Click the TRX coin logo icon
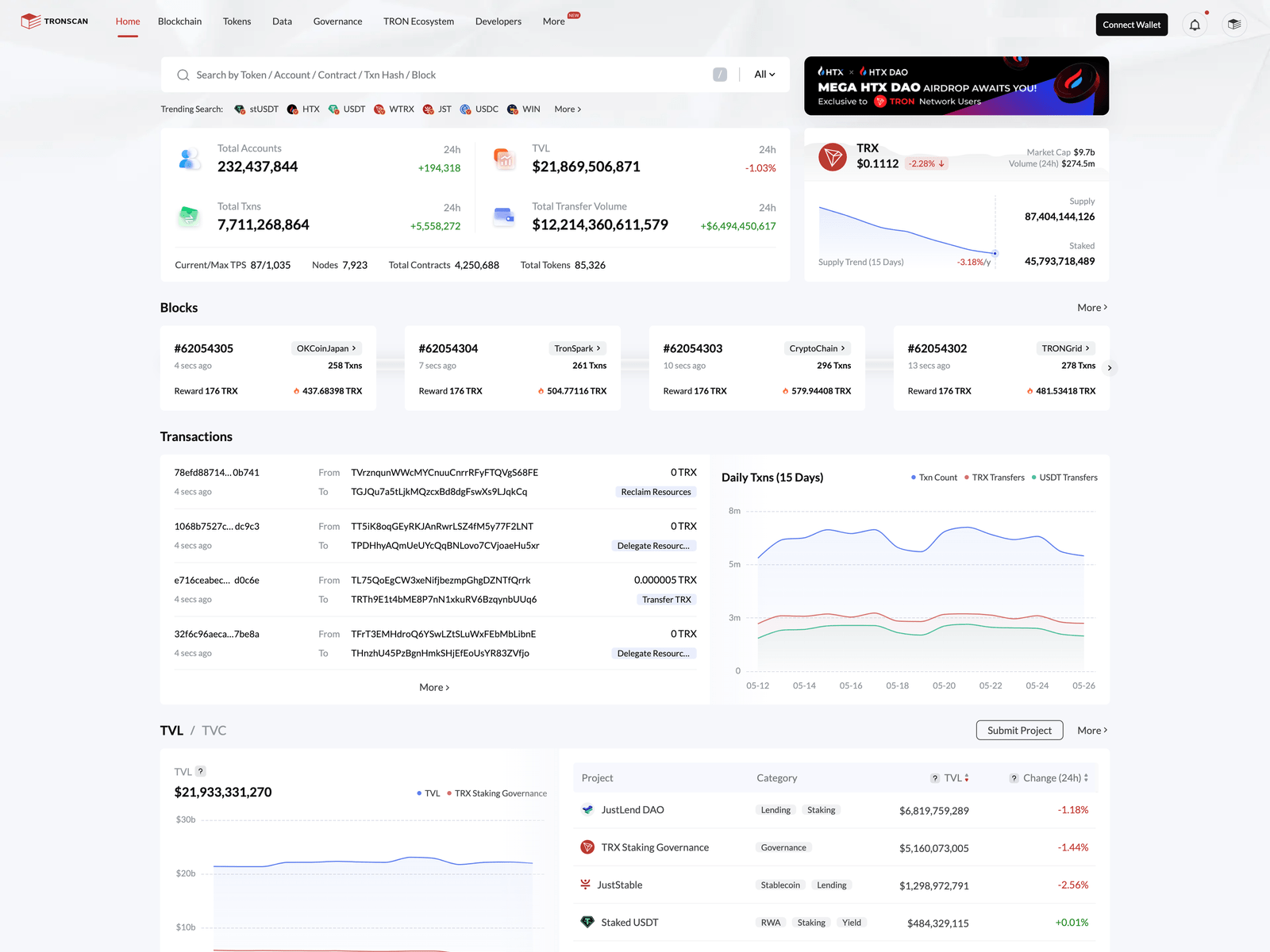The width and height of the screenshot is (1270, 952). click(x=833, y=157)
